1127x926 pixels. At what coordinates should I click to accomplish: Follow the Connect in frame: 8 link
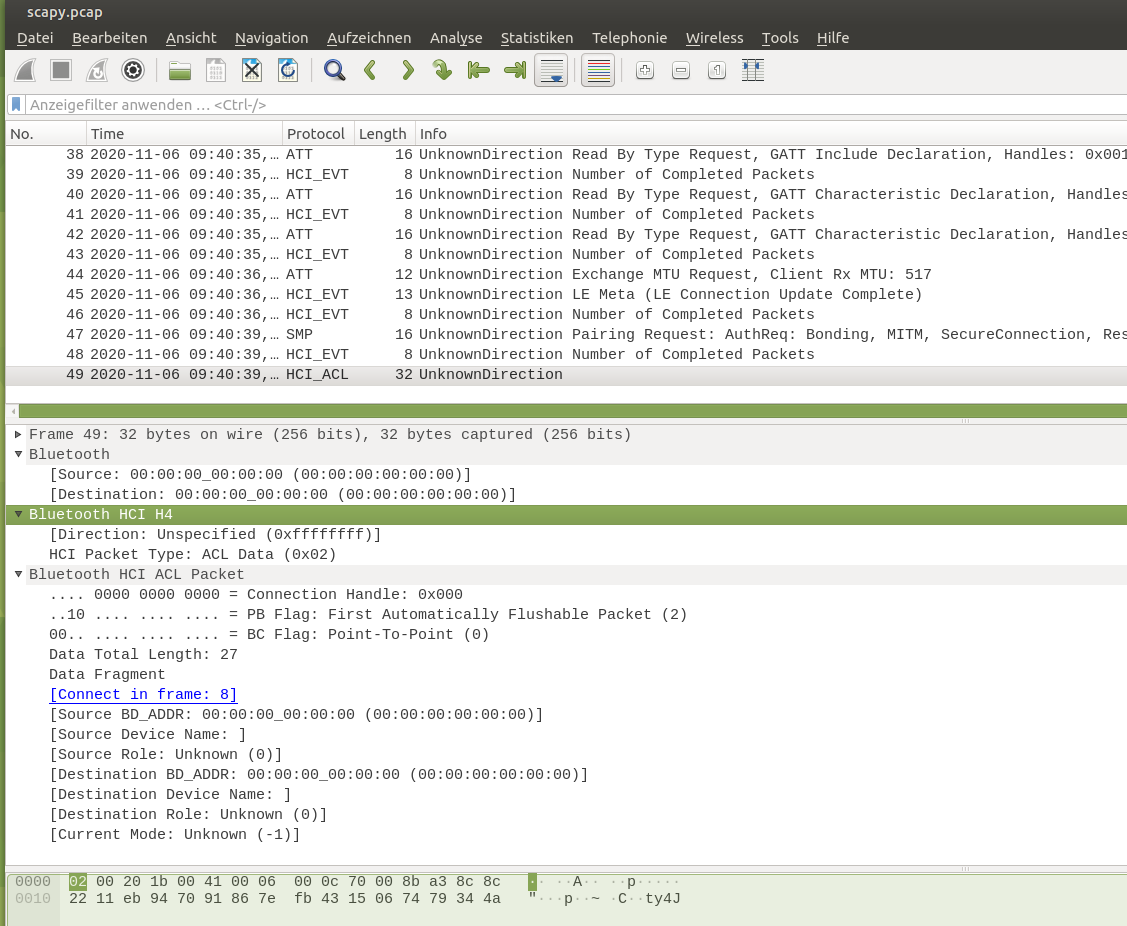(142, 694)
